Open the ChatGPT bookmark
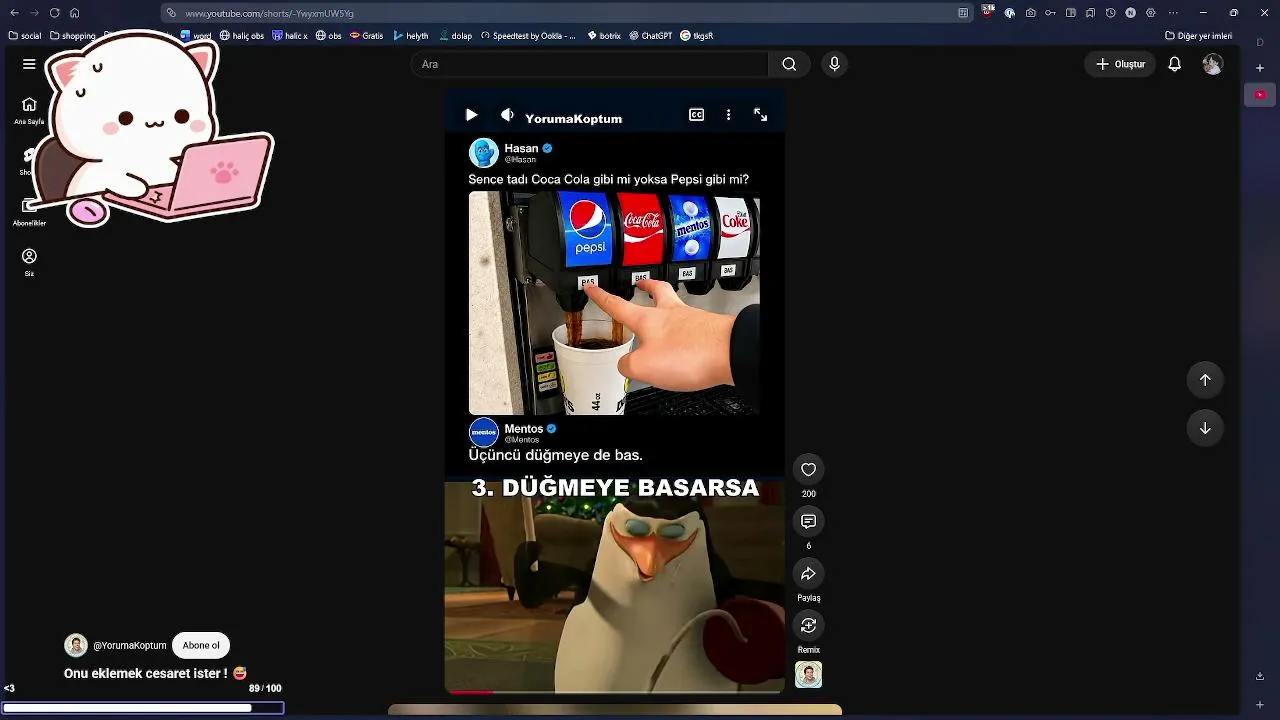 (651, 35)
